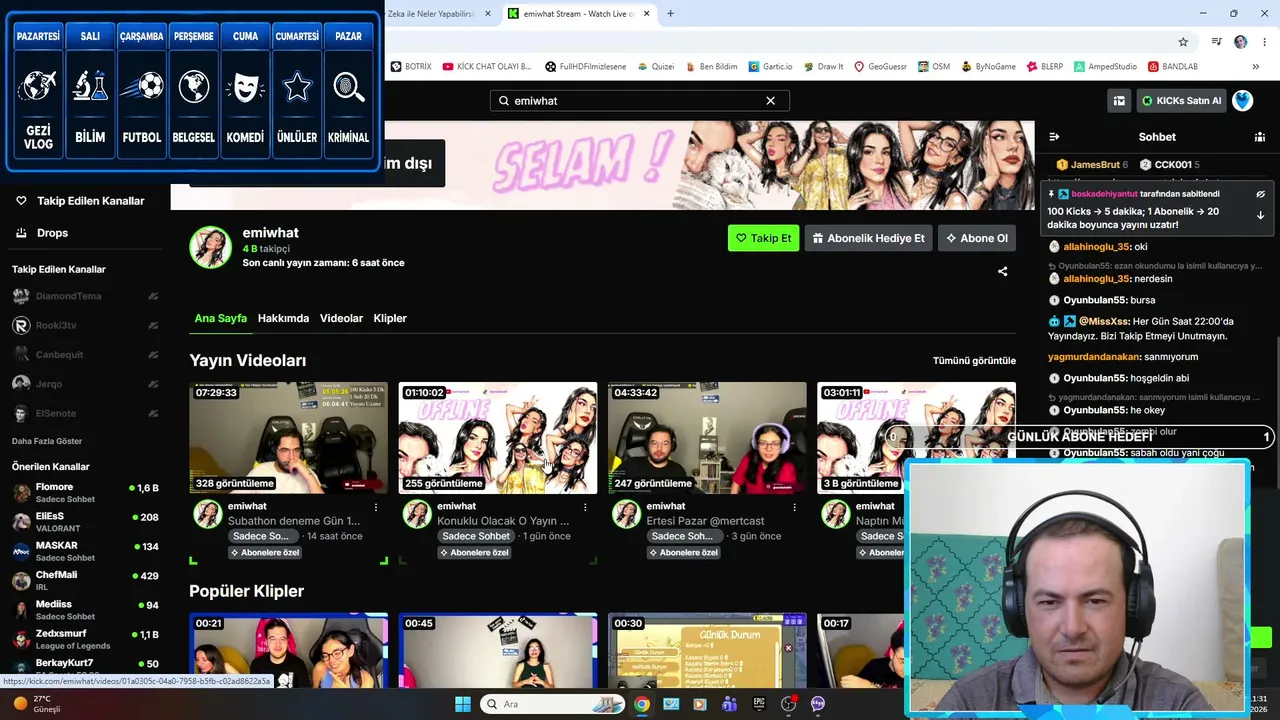The image size is (1280, 720).
Task: Open the Chrome three-dot menu
Action: pyautogui.click(x=1262, y=42)
